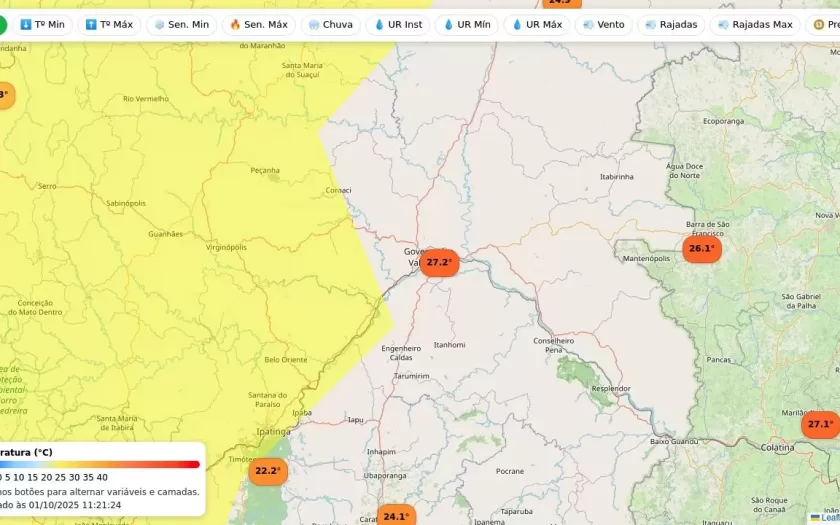Open the 26.1° station marker near Mantenópolis
840x525 pixels.
point(701,249)
